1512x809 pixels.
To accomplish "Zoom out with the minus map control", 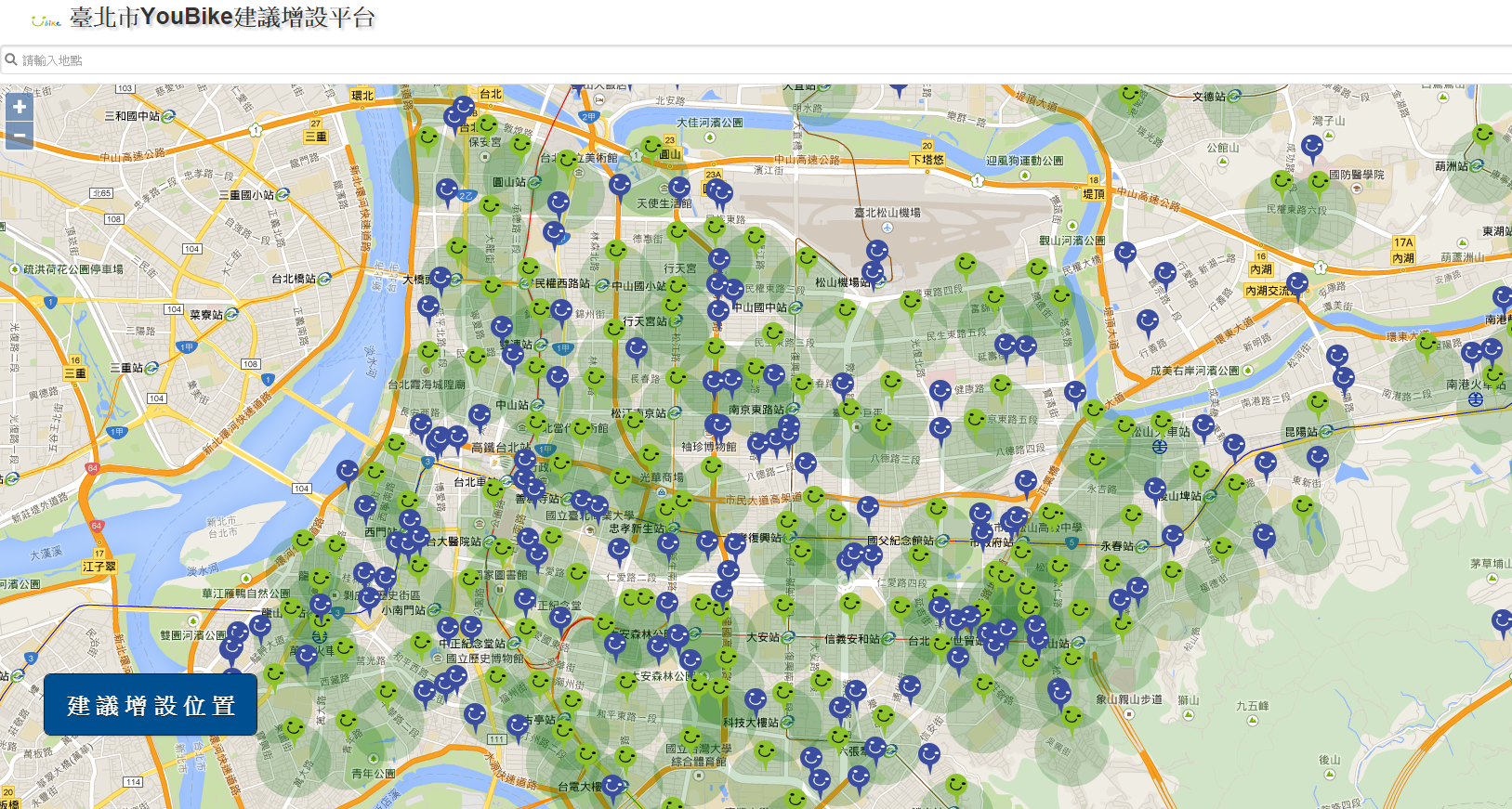I will (20, 136).
